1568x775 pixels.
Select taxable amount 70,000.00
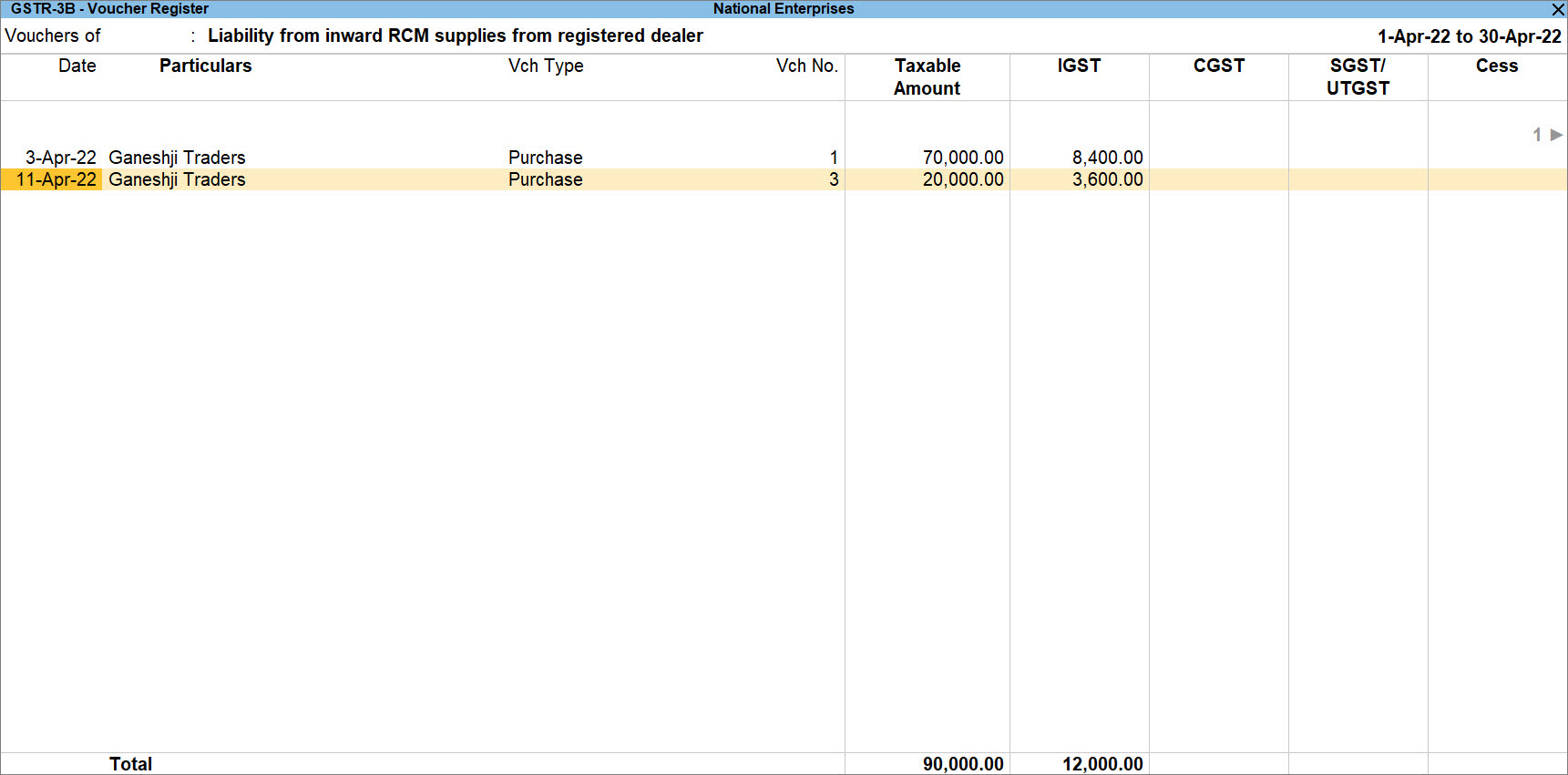click(963, 158)
